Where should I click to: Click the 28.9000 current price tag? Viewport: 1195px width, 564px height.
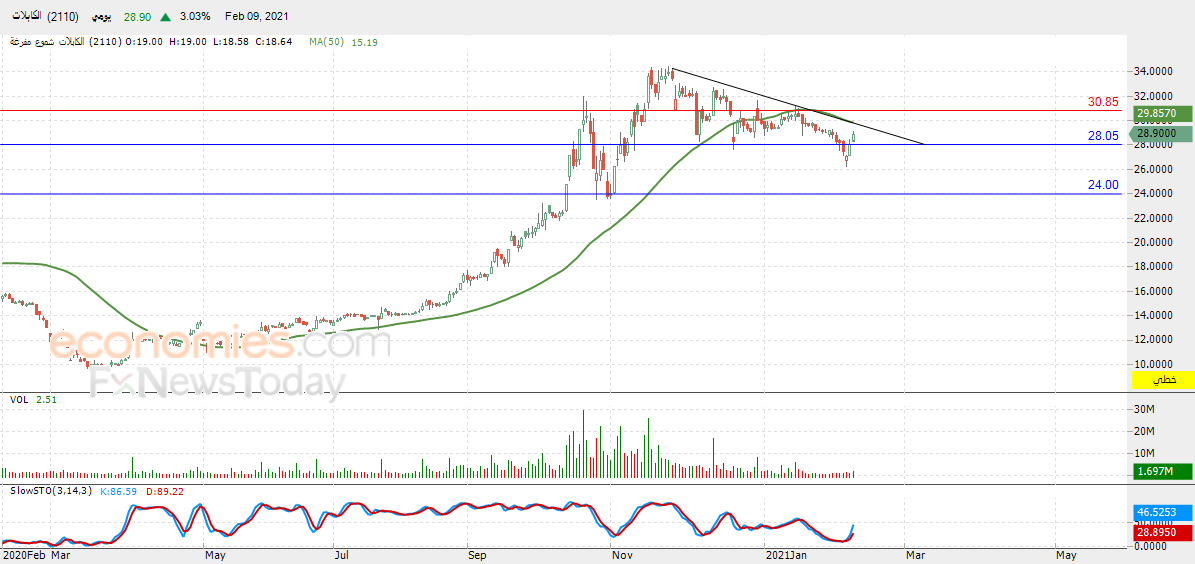point(1162,133)
